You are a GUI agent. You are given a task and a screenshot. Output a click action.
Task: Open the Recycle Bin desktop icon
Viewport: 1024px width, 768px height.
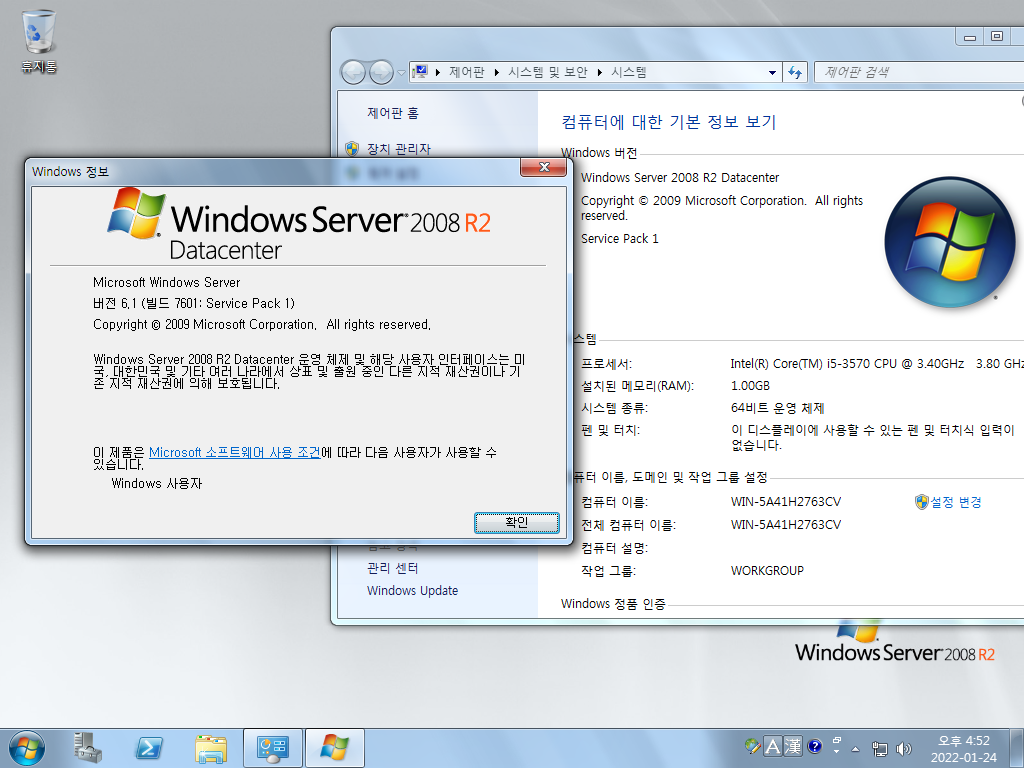[x=39, y=40]
